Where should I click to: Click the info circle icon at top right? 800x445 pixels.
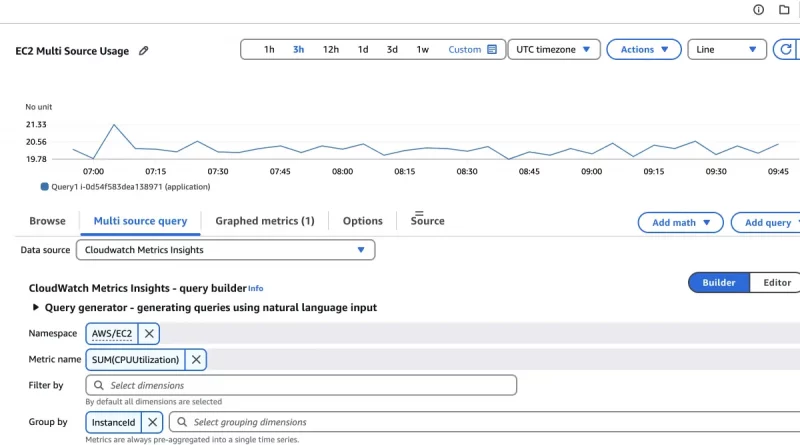[x=758, y=10]
